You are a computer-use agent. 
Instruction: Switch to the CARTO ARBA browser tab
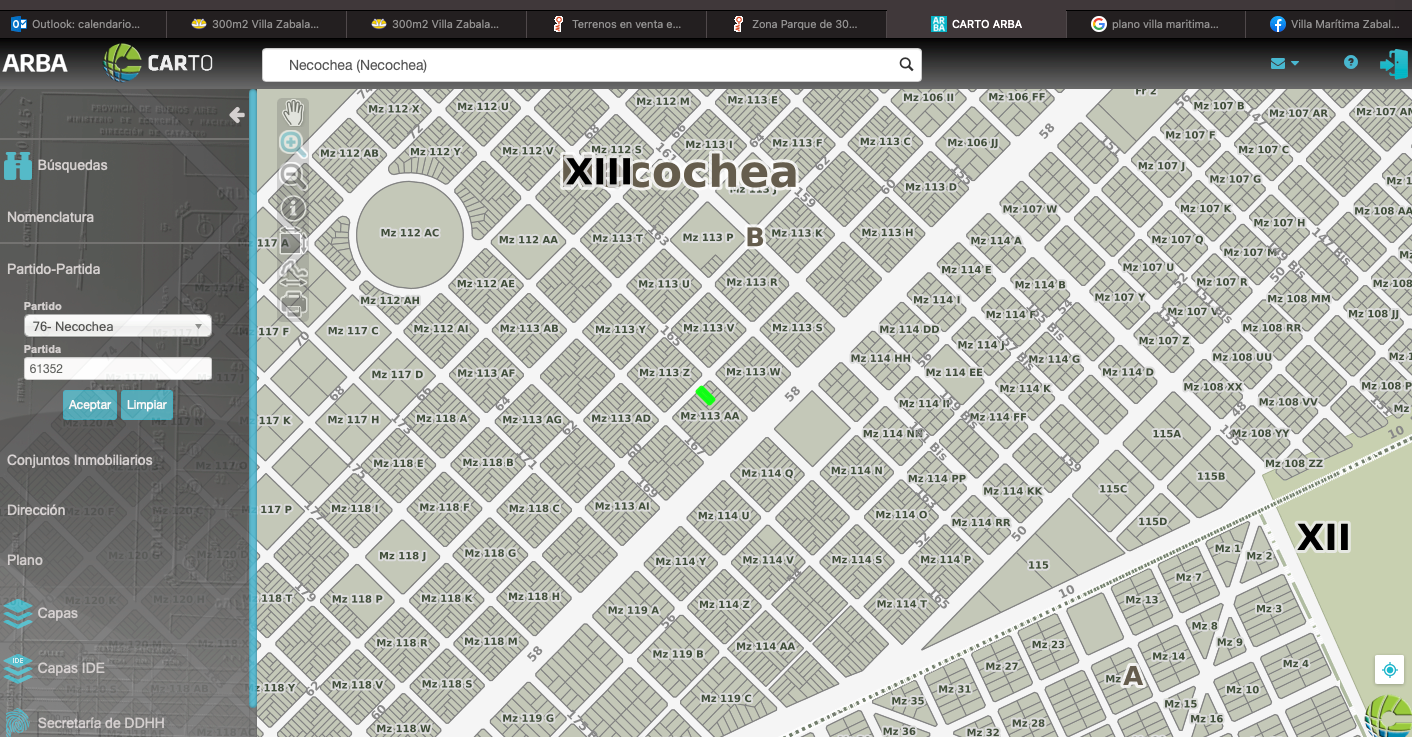coord(977,23)
